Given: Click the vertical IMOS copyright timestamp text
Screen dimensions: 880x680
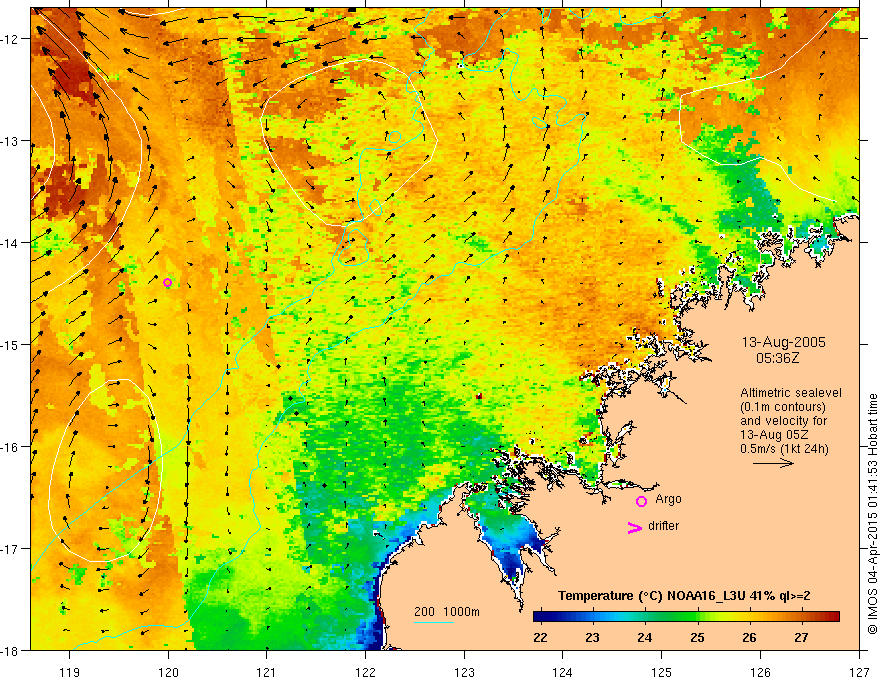Looking at the screenshot, I should [872, 515].
